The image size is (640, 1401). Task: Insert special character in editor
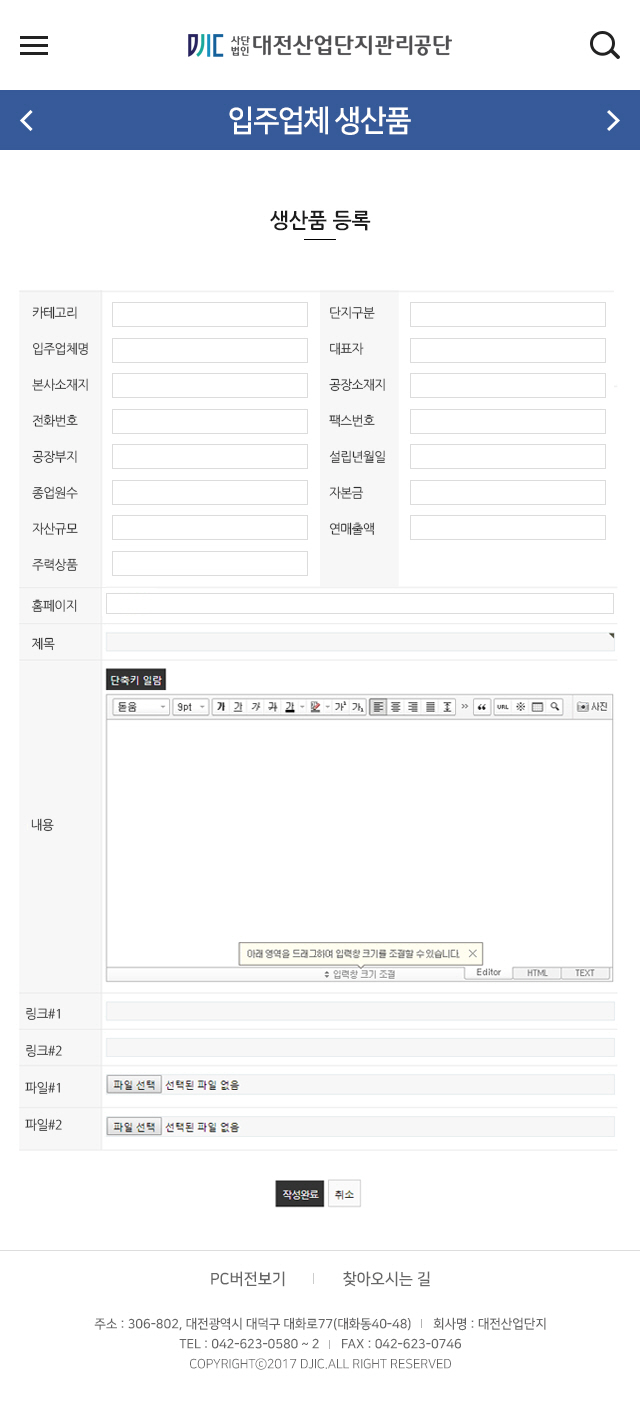click(519, 706)
